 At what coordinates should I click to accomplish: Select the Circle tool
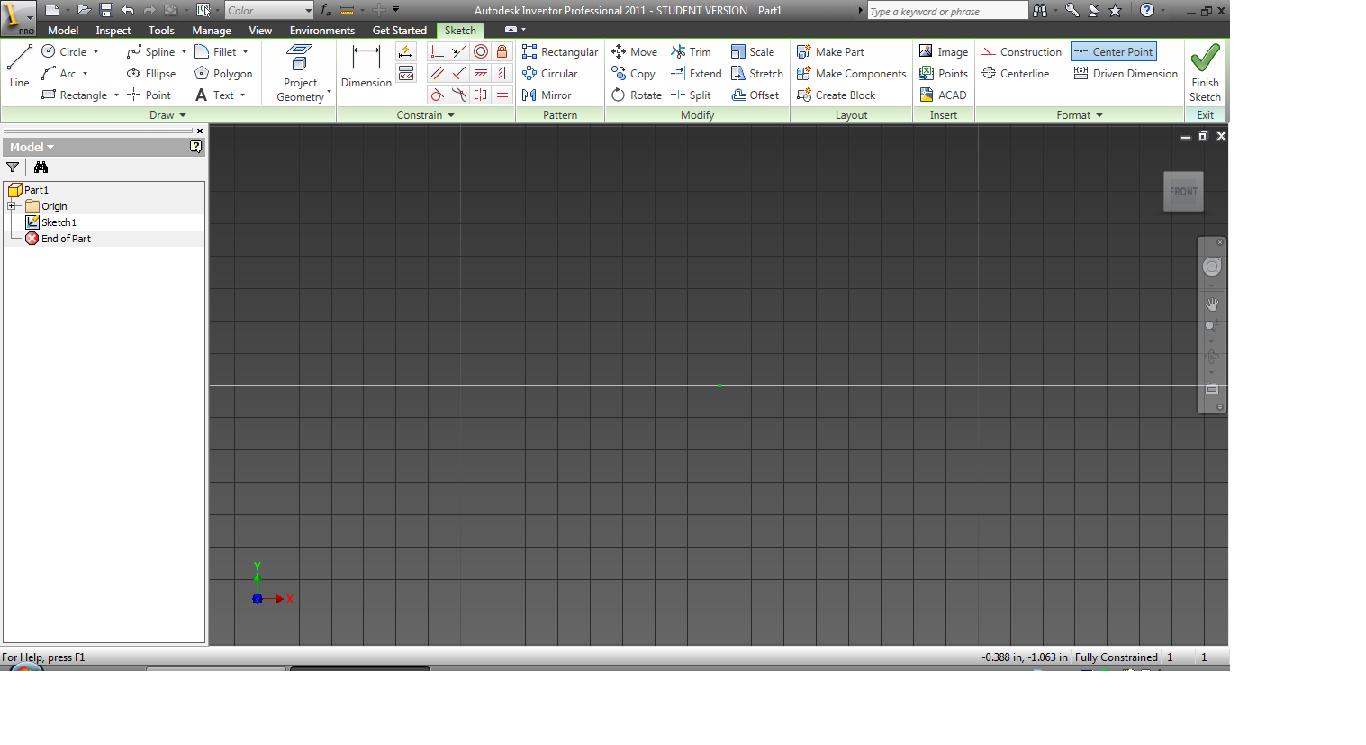[64, 52]
